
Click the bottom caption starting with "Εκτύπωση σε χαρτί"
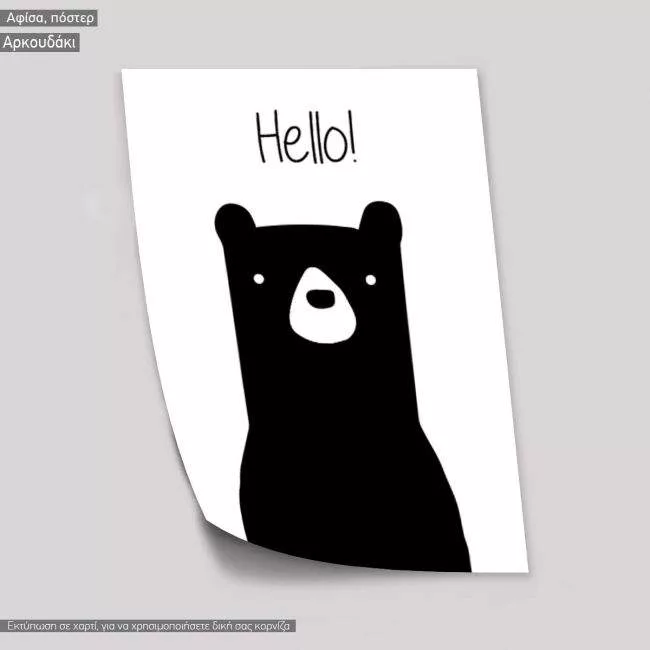click(150, 626)
